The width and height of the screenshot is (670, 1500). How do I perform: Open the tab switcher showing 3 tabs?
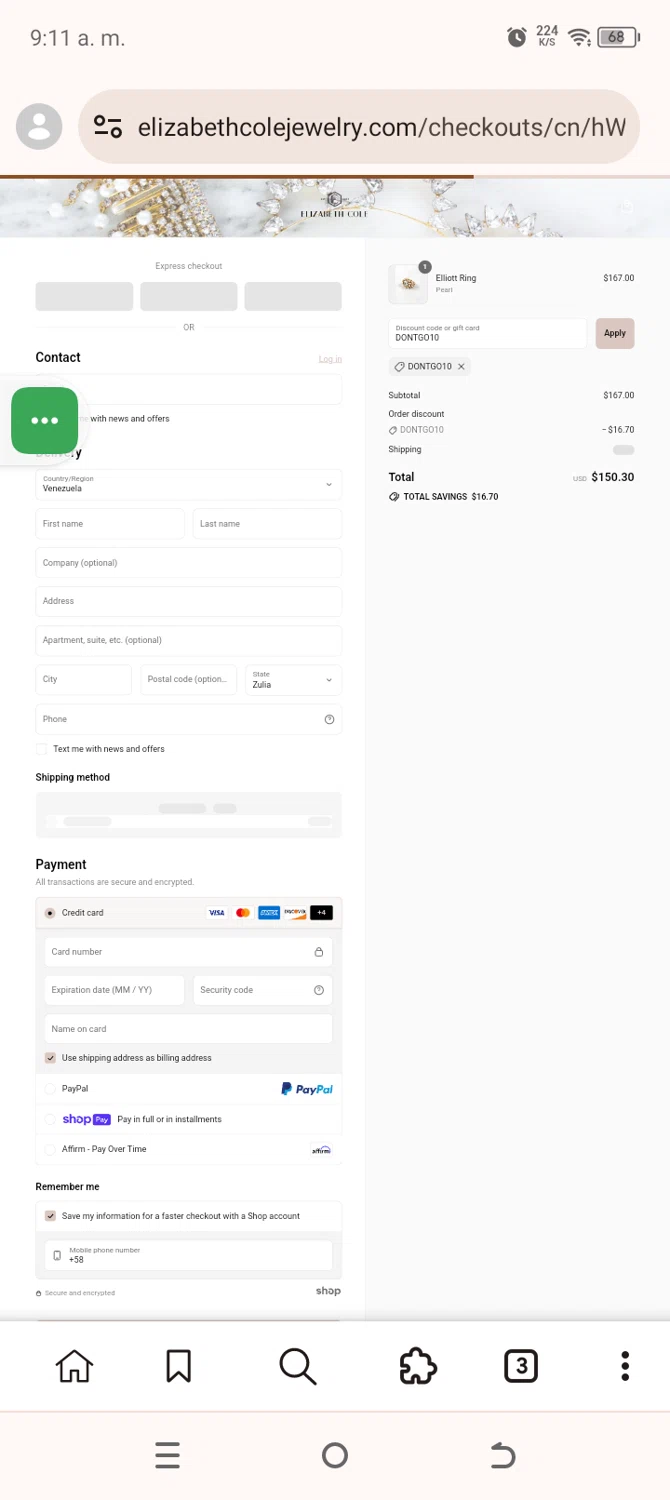tap(520, 1366)
